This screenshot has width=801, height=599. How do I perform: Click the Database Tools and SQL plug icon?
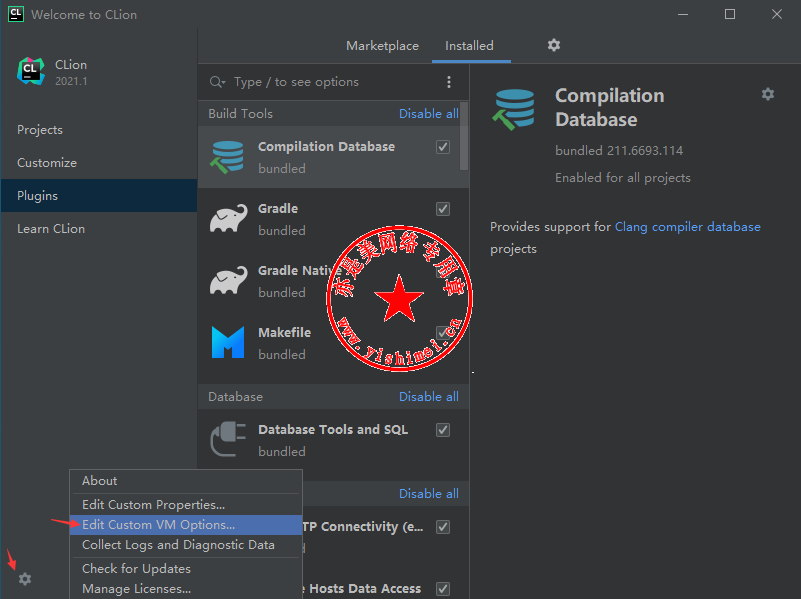coord(228,439)
